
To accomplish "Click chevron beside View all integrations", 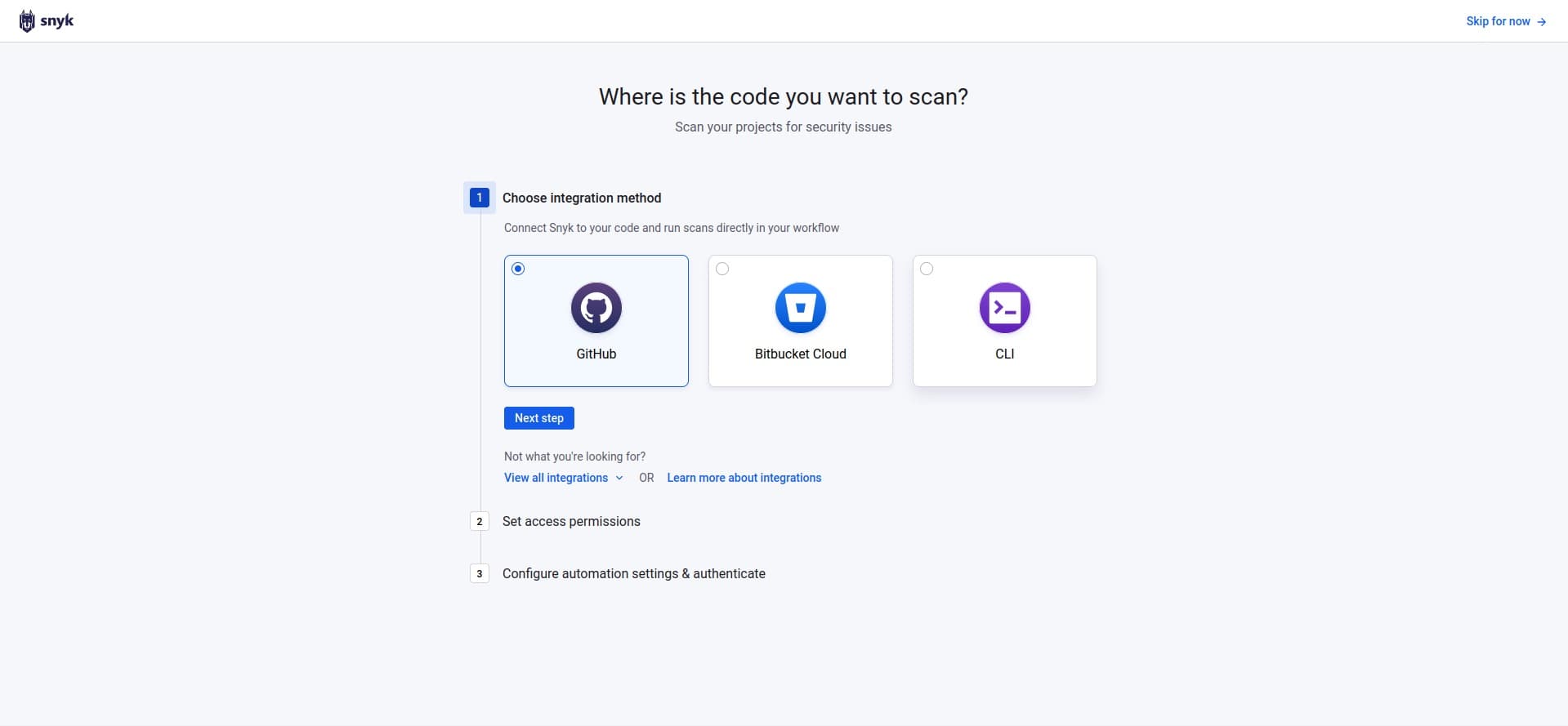I will pos(619,478).
